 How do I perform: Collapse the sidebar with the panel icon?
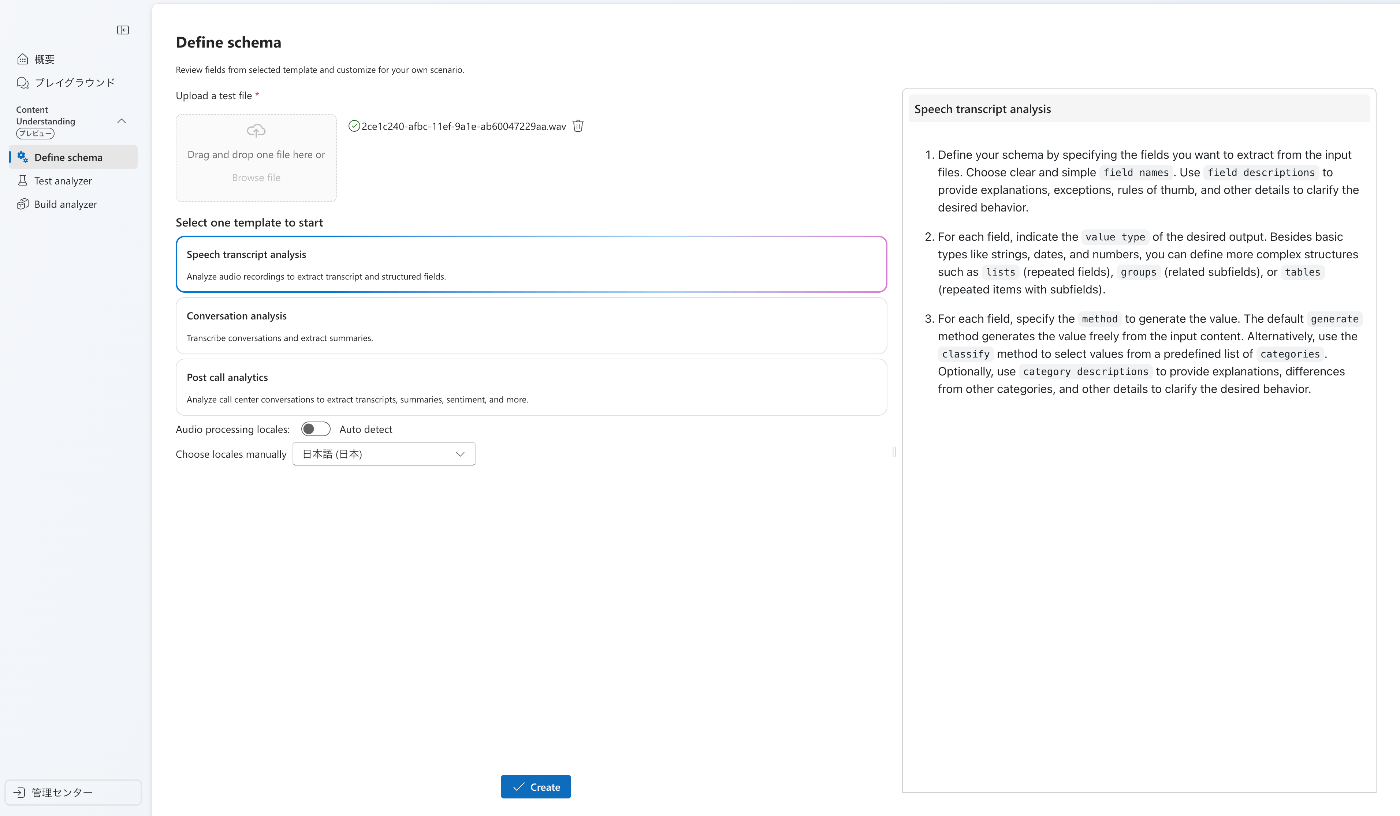[x=123, y=30]
